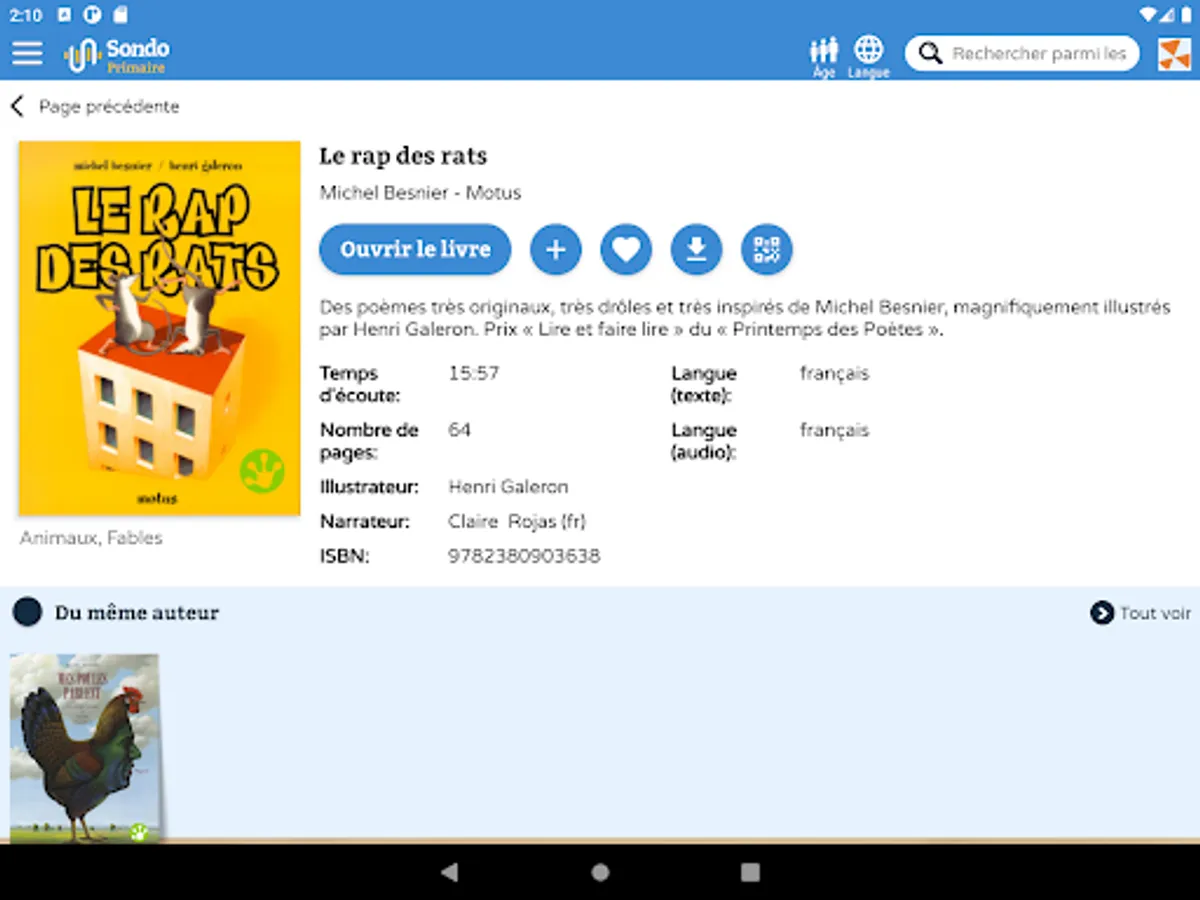Viewport: 1200px width, 900px height.
Task: Open the hamburger menu
Action: pyautogui.click(x=27, y=53)
